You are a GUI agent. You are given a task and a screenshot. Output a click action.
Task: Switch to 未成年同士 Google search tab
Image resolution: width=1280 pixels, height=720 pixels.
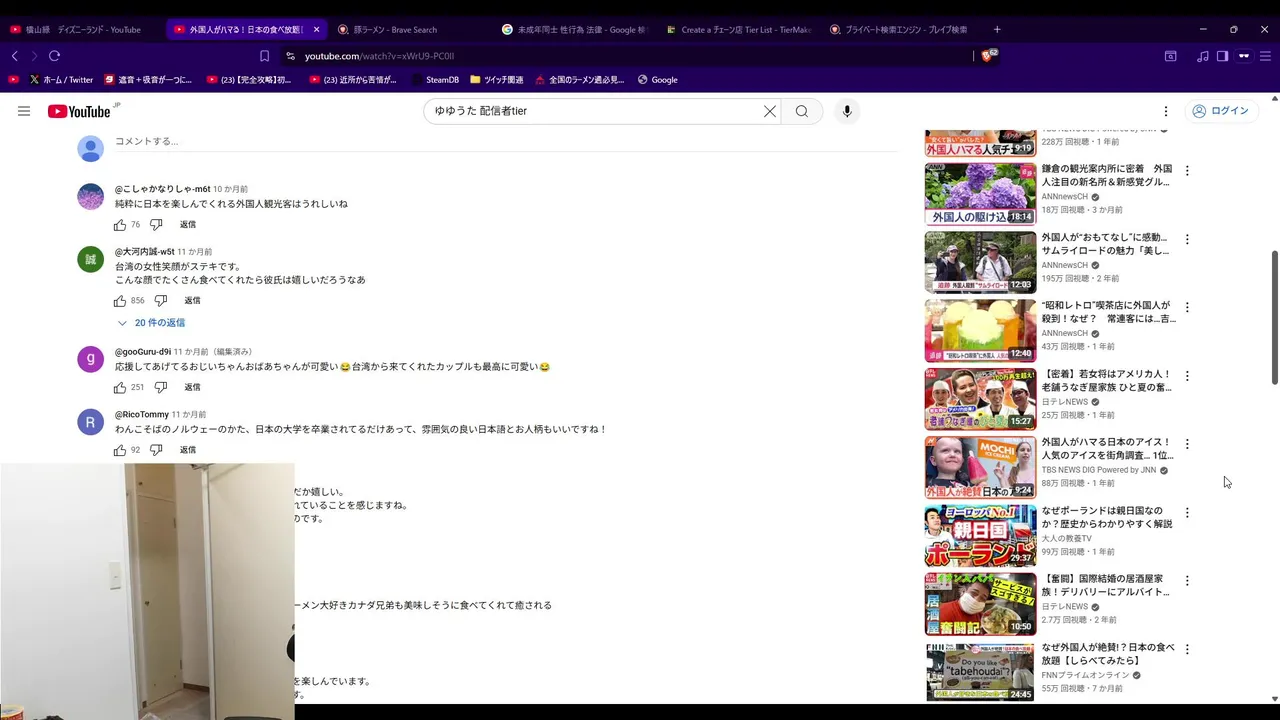(x=575, y=30)
